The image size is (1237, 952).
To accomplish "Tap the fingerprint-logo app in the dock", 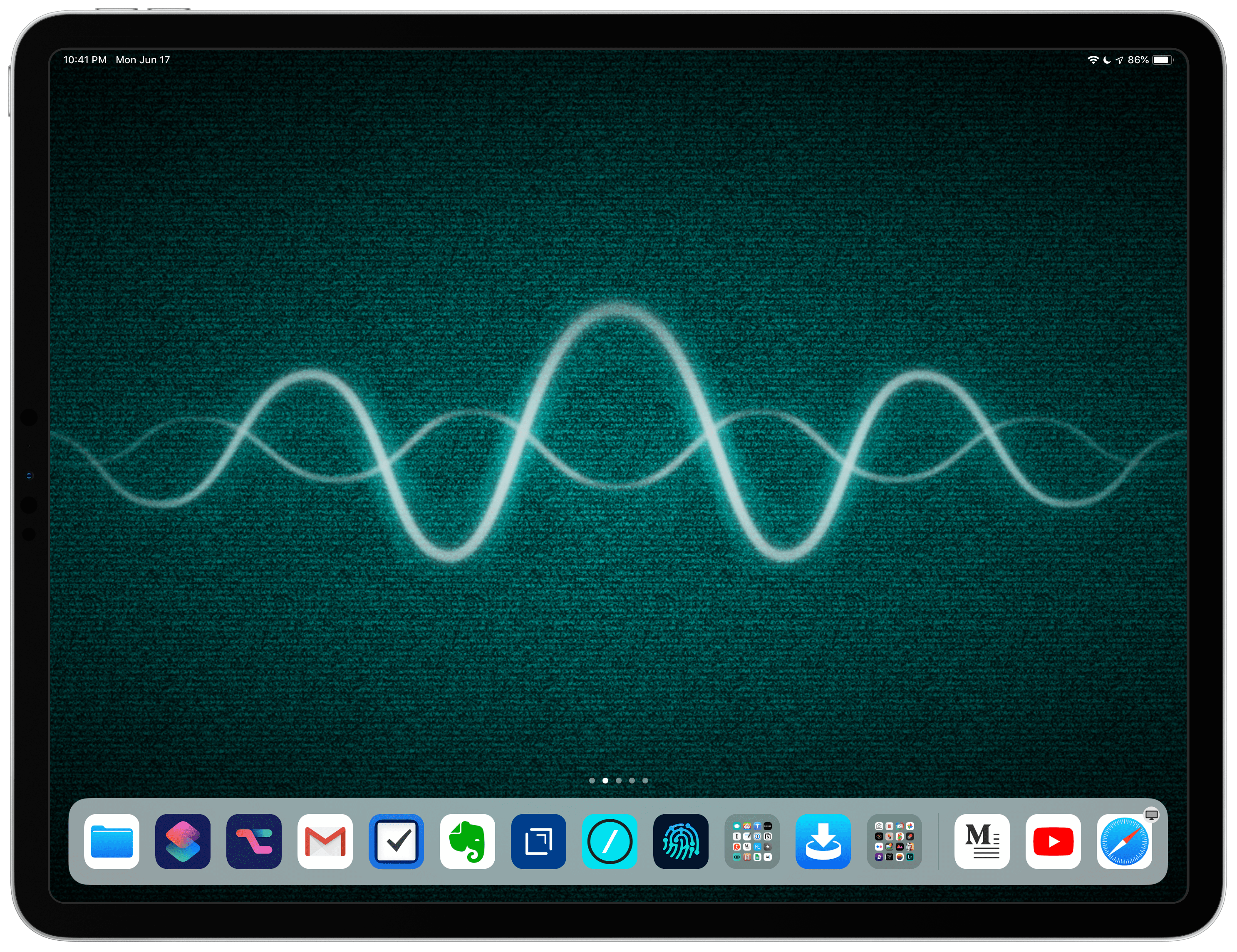I will tap(681, 842).
